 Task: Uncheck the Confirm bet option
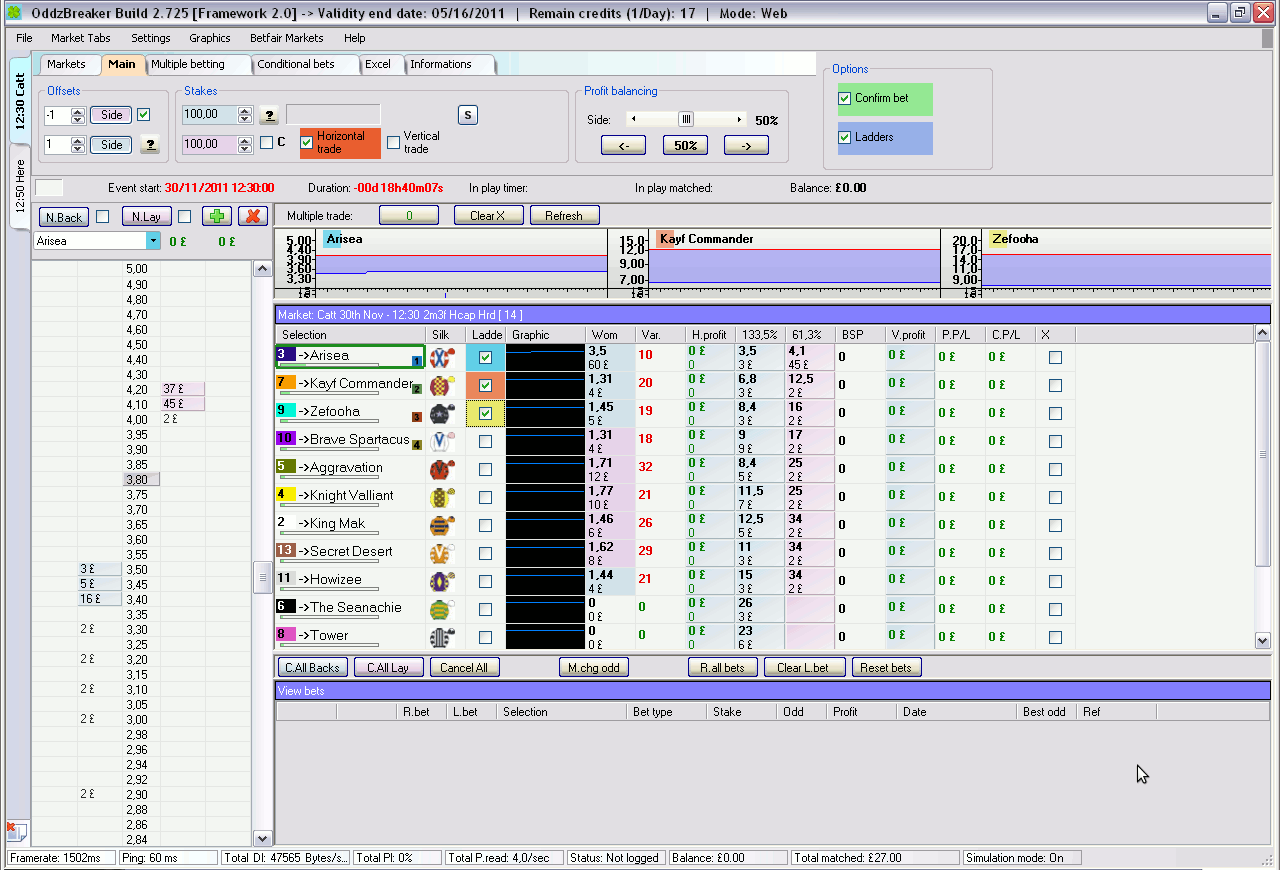tap(845, 98)
